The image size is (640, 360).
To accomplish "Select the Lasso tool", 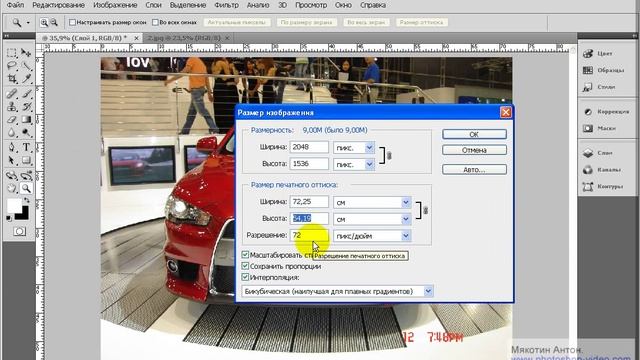I will click(x=11, y=66).
